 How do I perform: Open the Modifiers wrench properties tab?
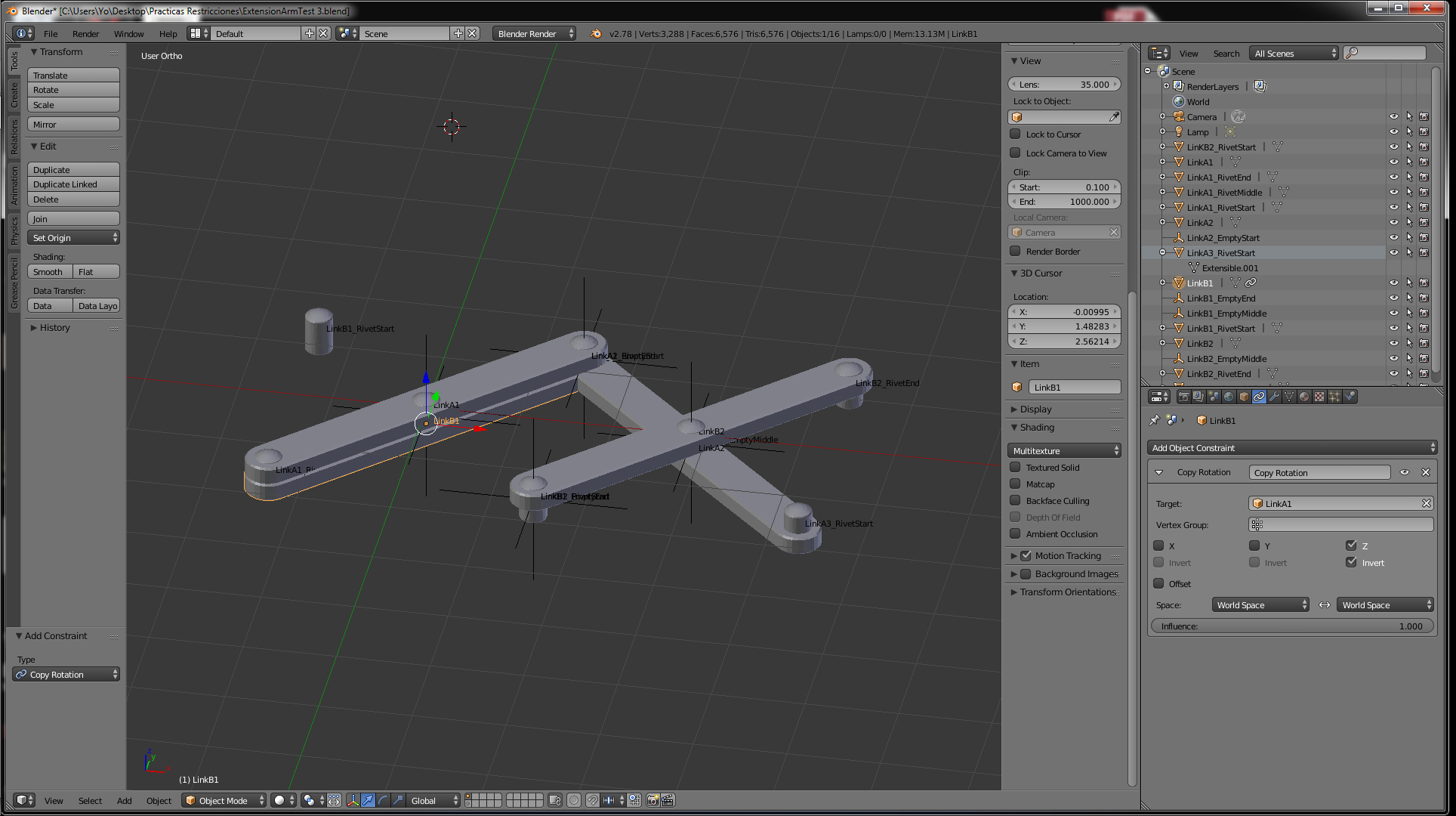pyautogui.click(x=1274, y=397)
